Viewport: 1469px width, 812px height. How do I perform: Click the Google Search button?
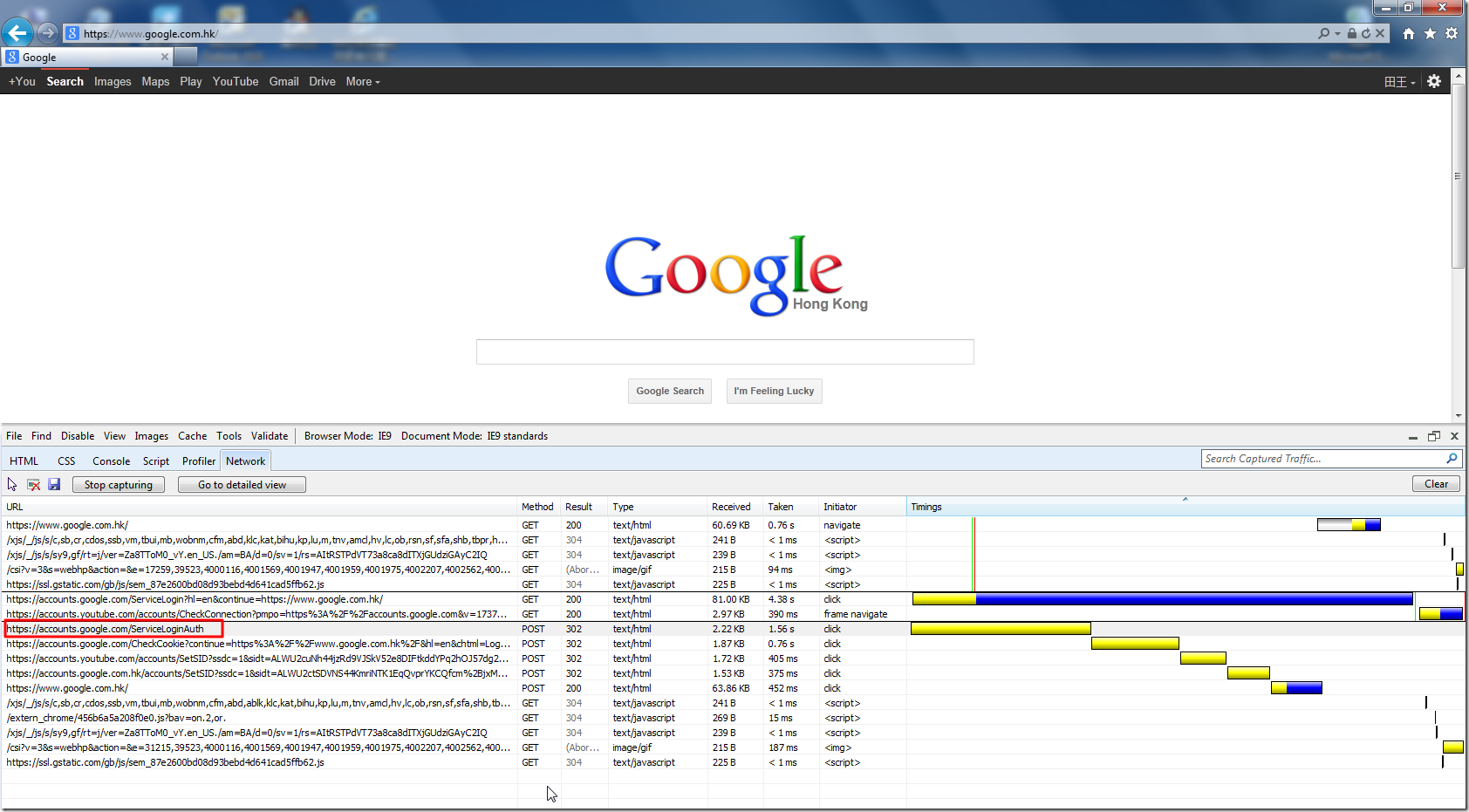670,391
